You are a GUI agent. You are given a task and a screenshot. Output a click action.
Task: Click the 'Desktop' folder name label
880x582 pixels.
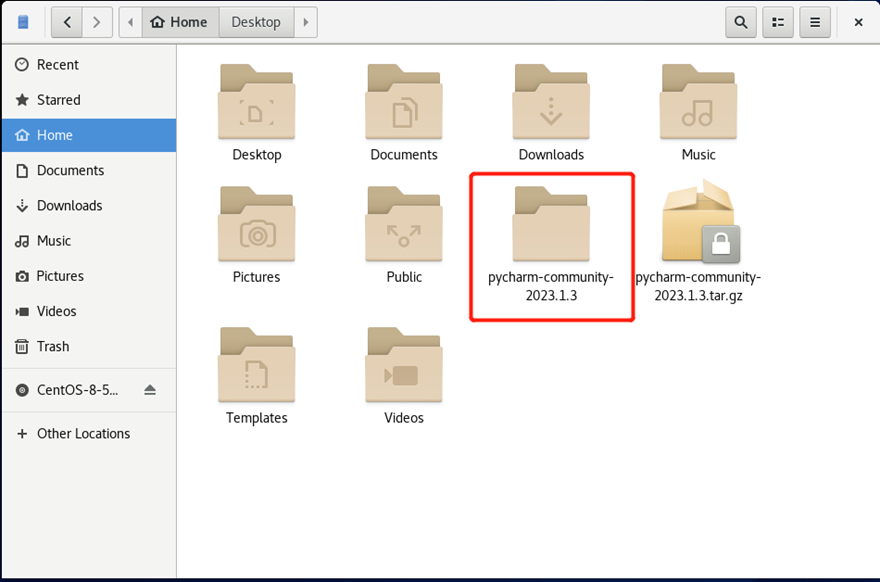(x=257, y=155)
